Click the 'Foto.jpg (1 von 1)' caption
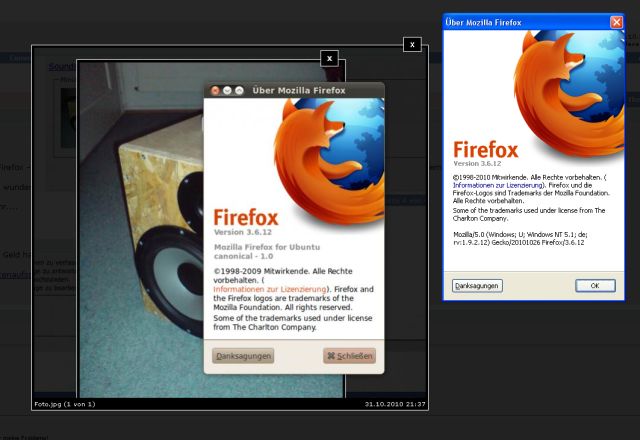Viewport: 640px width, 440px height. click(x=65, y=404)
